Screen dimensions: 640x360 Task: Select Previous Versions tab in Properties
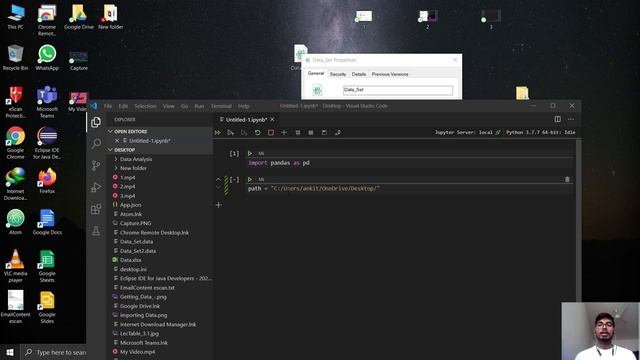point(390,74)
